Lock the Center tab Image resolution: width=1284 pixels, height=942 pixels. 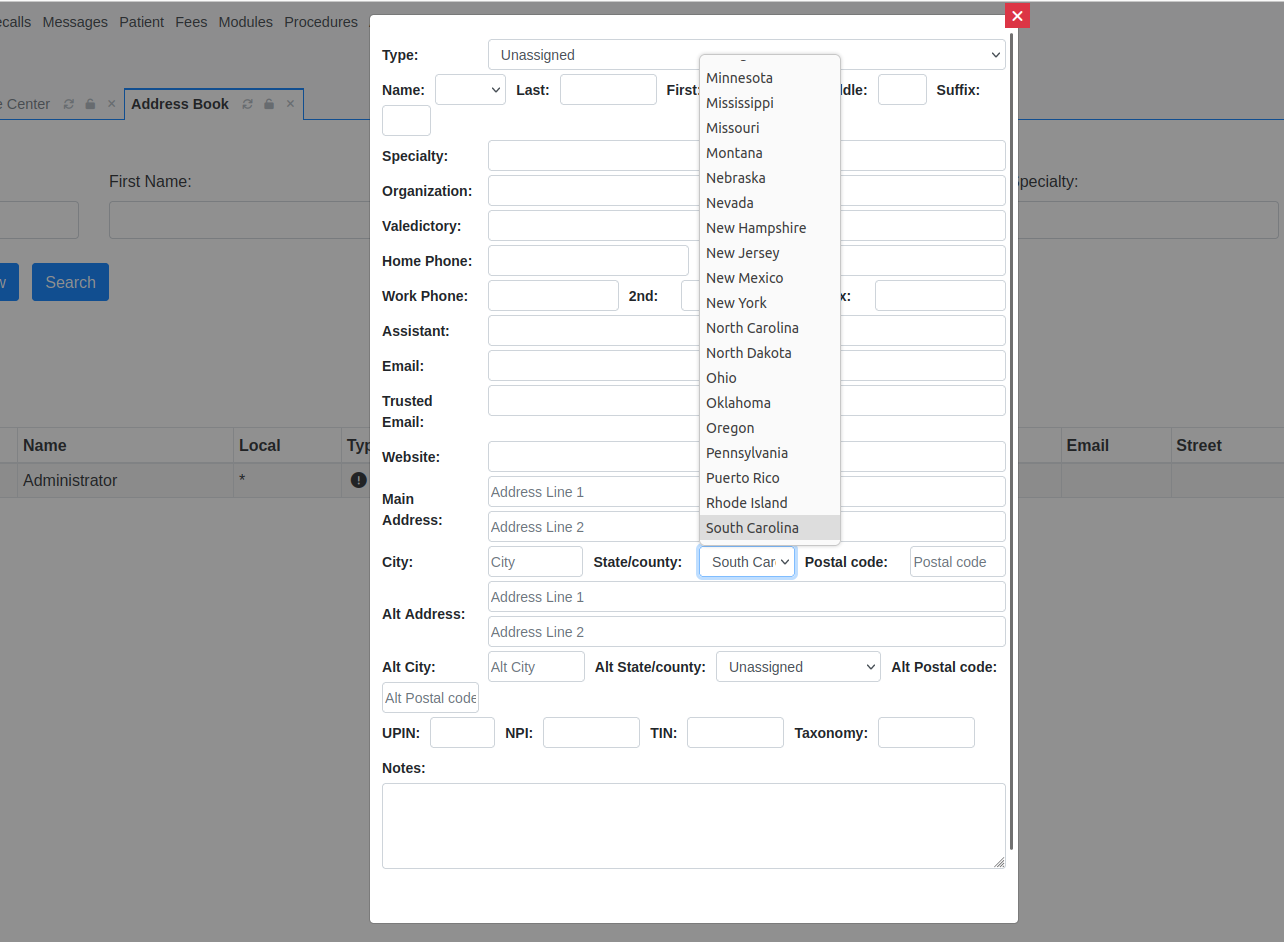click(88, 104)
